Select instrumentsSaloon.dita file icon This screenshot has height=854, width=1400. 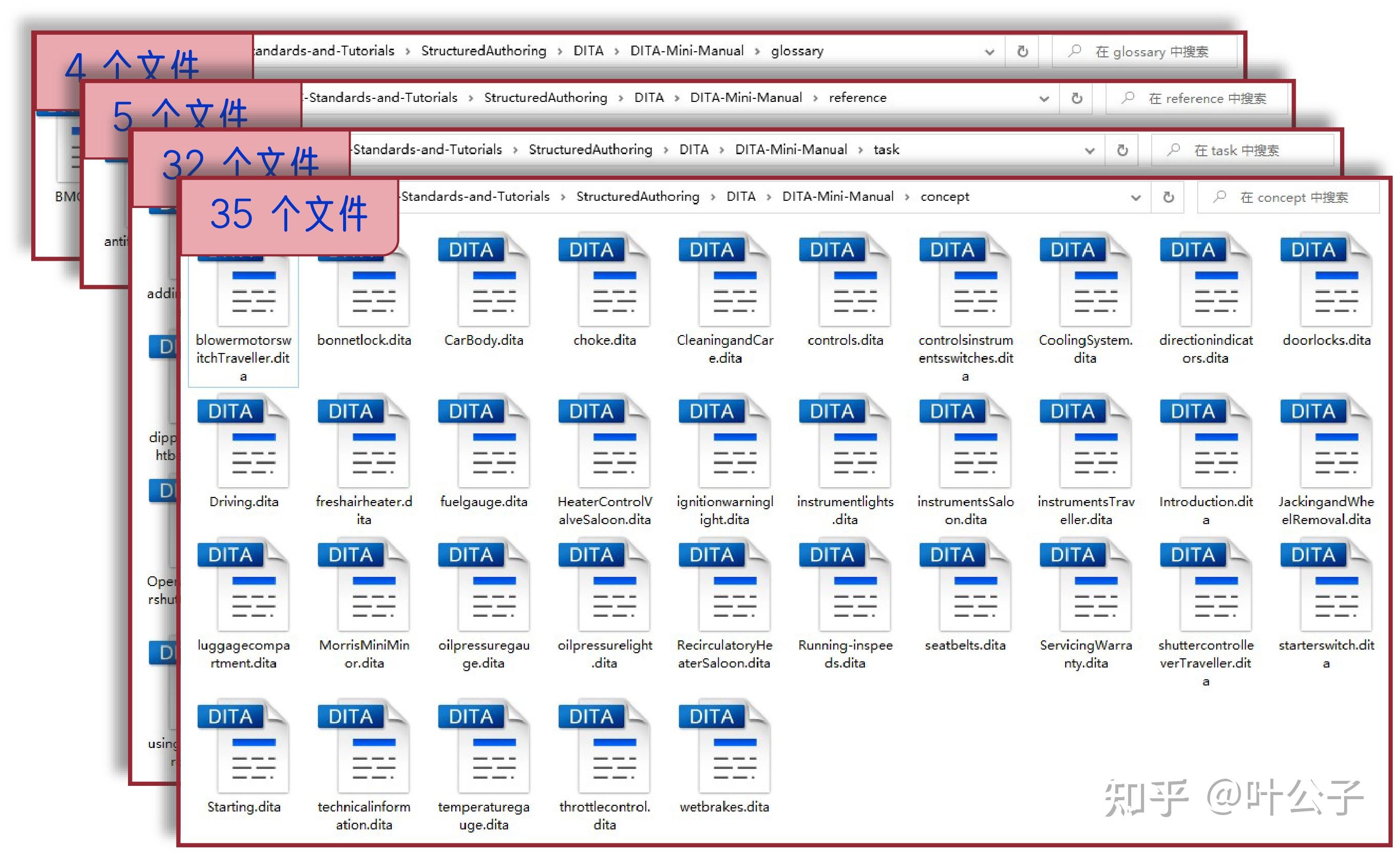tap(965, 441)
